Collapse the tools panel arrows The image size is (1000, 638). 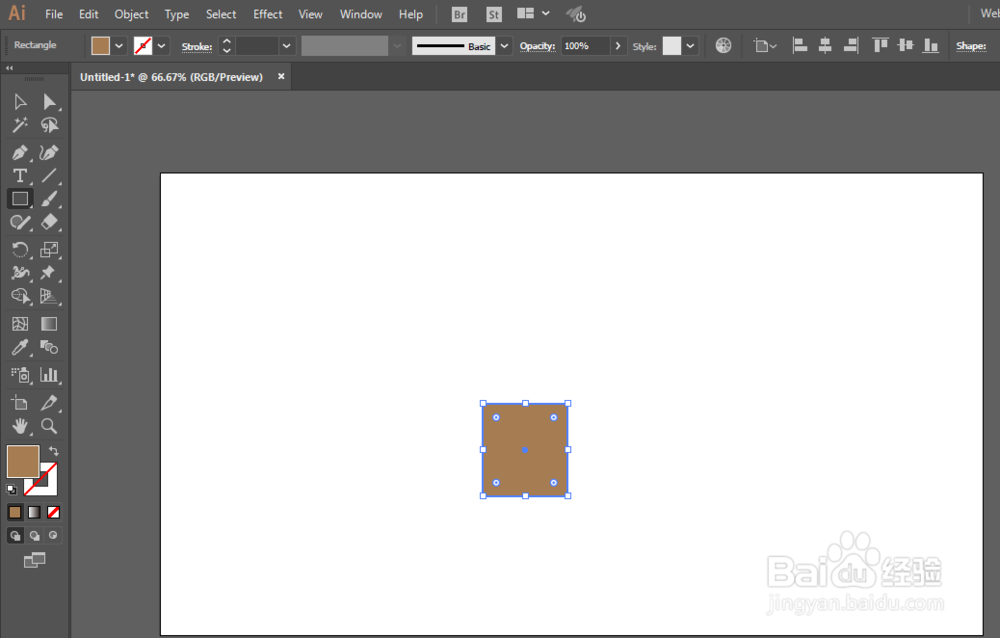10,68
